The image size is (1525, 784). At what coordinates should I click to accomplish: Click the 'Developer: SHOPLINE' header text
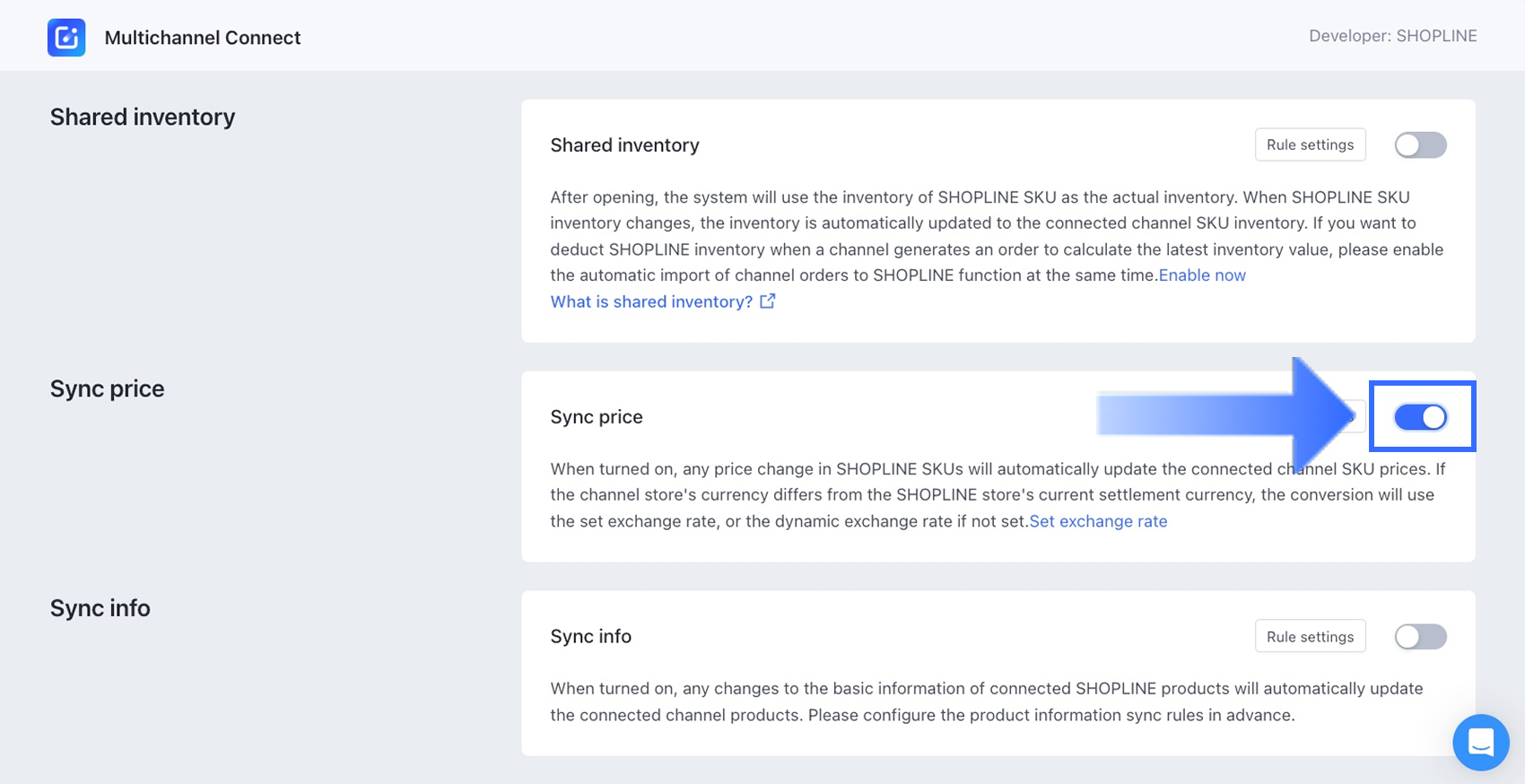[x=1392, y=36]
